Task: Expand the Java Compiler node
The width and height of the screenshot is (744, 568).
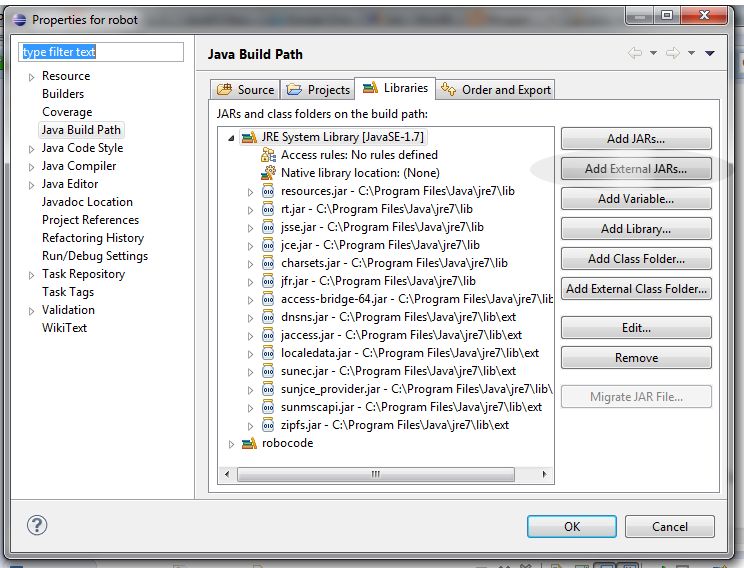Action: pos(31,167)
